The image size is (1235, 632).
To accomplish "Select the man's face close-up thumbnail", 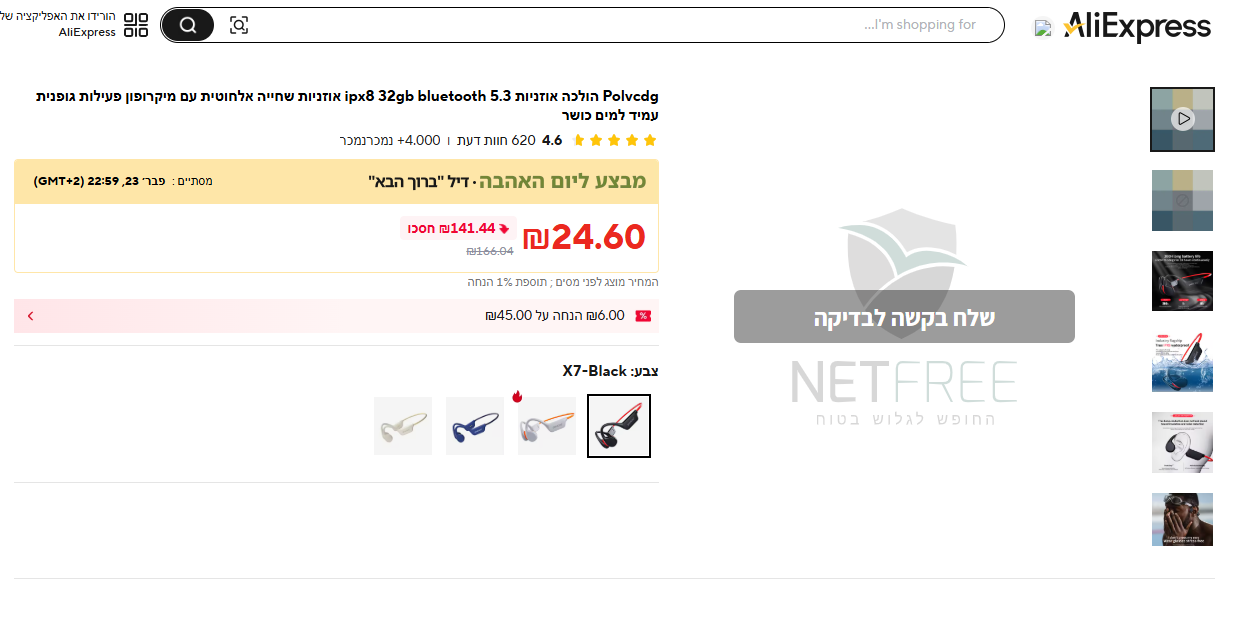I will [1183, 520].
